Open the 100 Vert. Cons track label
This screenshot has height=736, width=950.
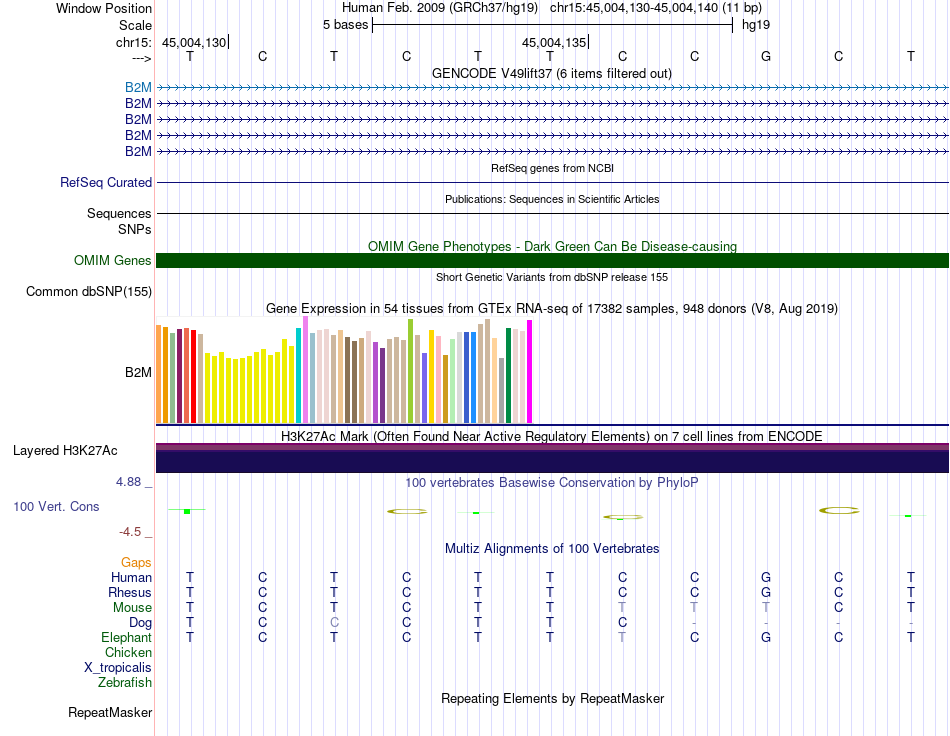[x=56, y=506]
